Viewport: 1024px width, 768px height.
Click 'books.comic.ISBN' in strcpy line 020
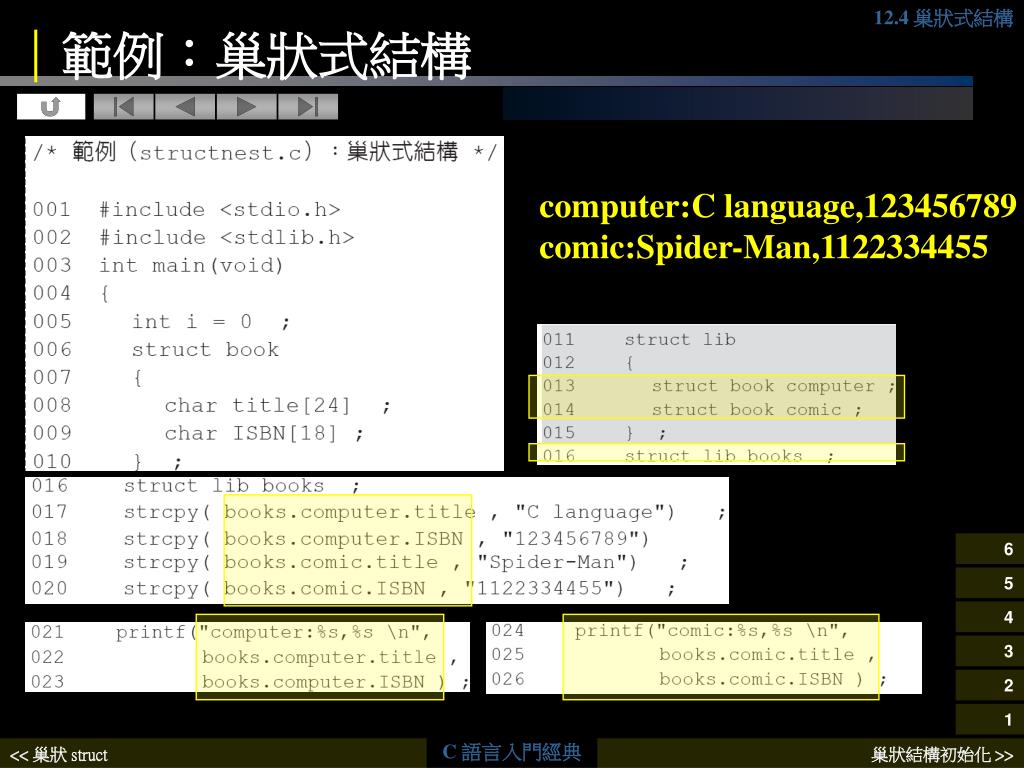click(x=324, y=588)
